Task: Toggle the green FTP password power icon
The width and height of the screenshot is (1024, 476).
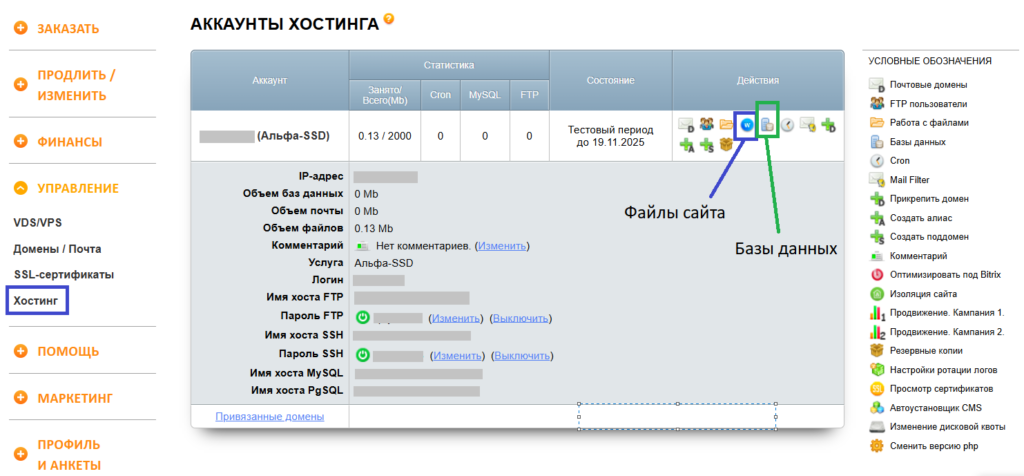Action: tap(363, 317)
